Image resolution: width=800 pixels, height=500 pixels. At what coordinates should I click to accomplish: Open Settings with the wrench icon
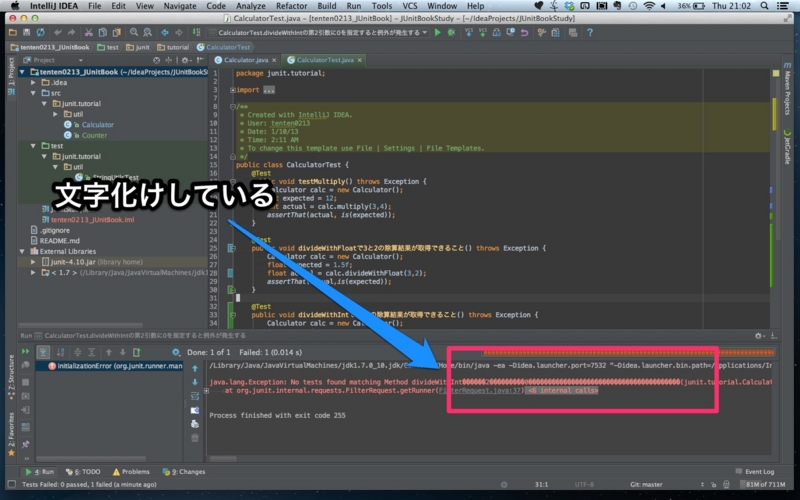pos(541,33)
